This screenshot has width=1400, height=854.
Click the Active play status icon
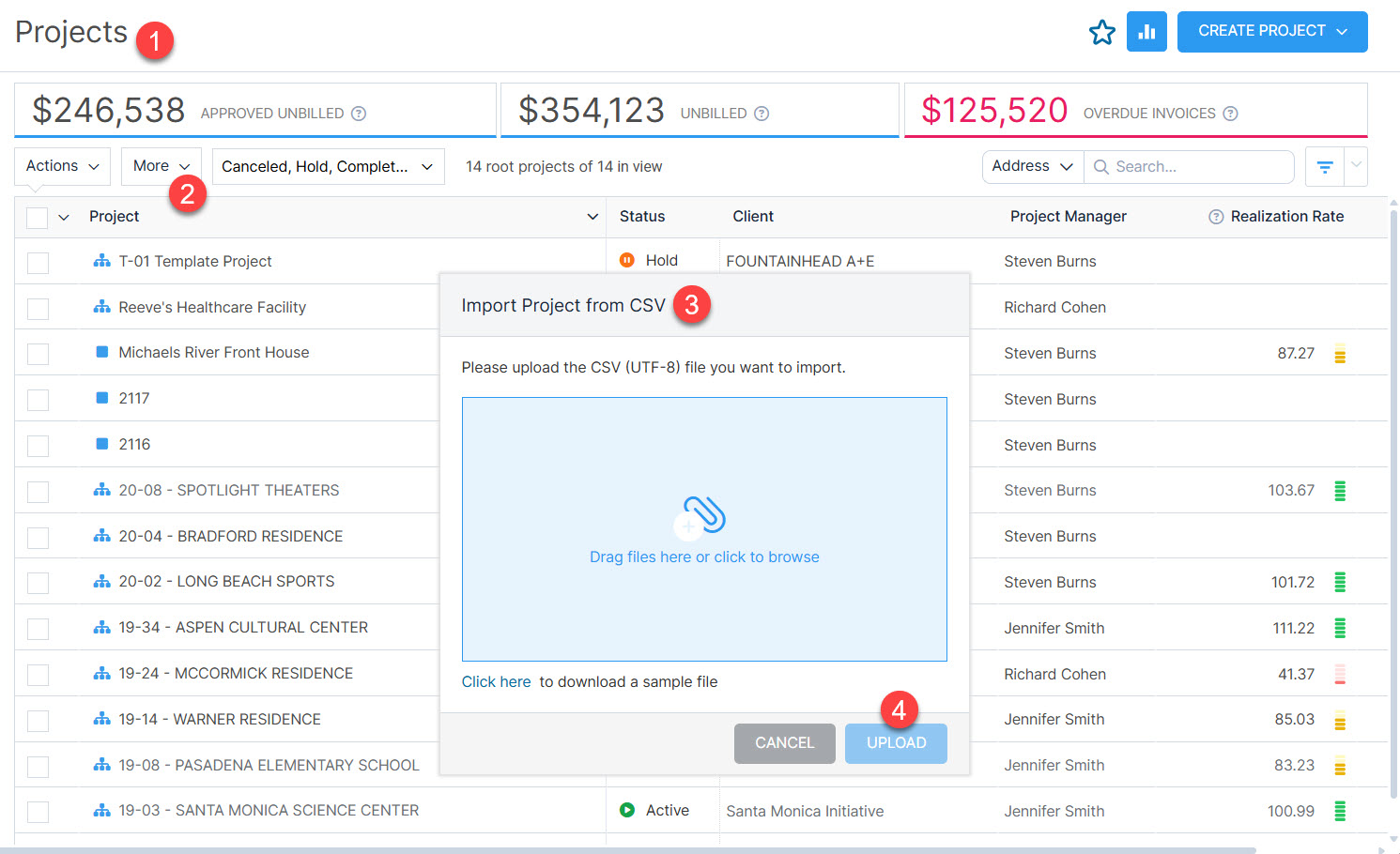pyautogui.click(x=626, y=810)
